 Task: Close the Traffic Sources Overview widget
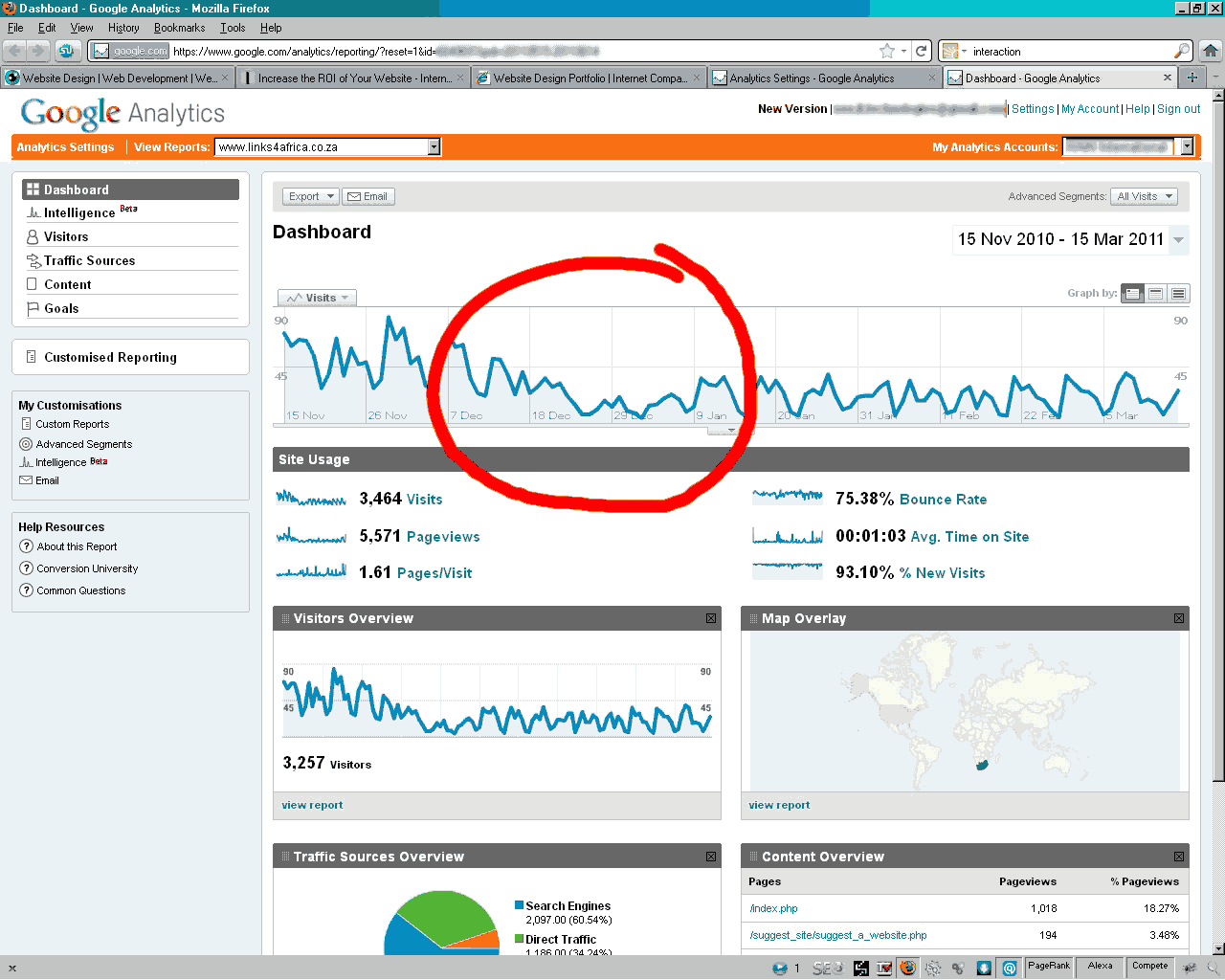click(x=711, y=857)
